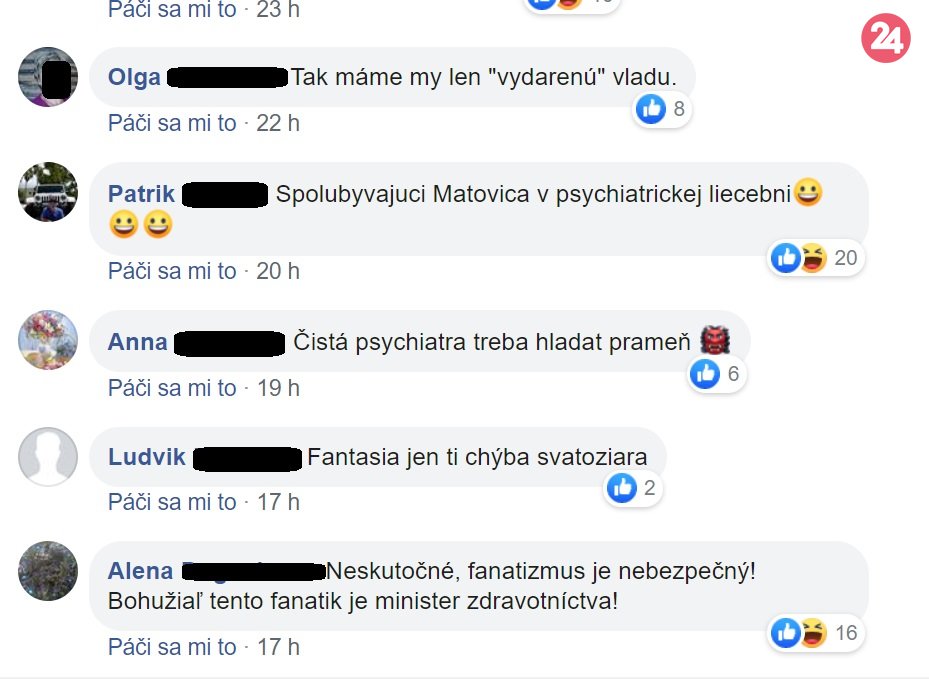Click the laughing reaction icon on Alena's comment

click(813, 633)
